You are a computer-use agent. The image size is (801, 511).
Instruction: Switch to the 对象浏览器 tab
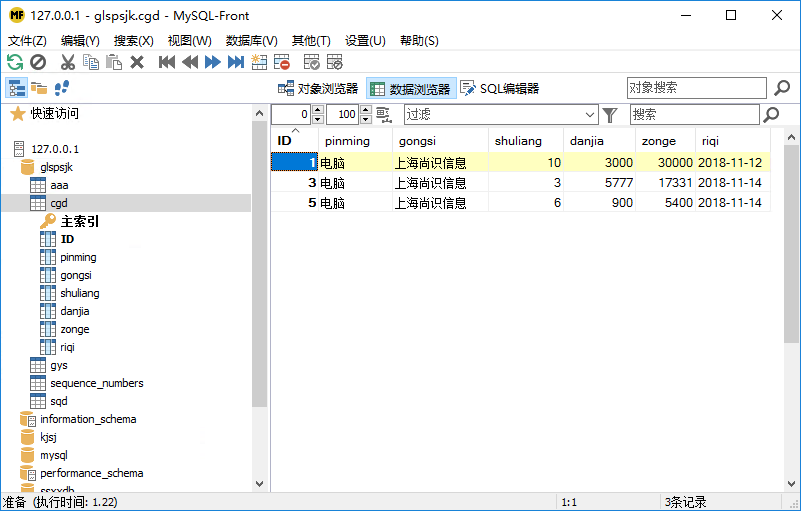[318, 88]
